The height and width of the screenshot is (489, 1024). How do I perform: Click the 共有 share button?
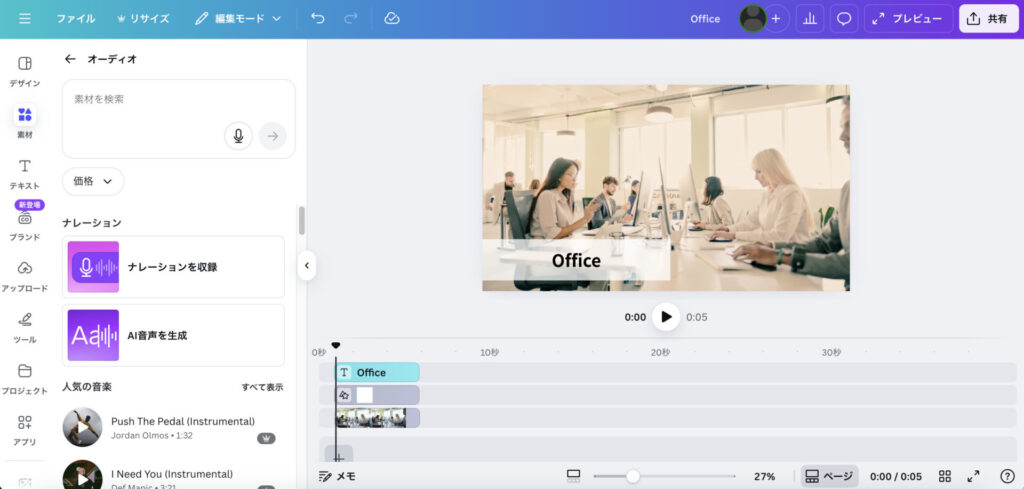click(x=988, y=18)
